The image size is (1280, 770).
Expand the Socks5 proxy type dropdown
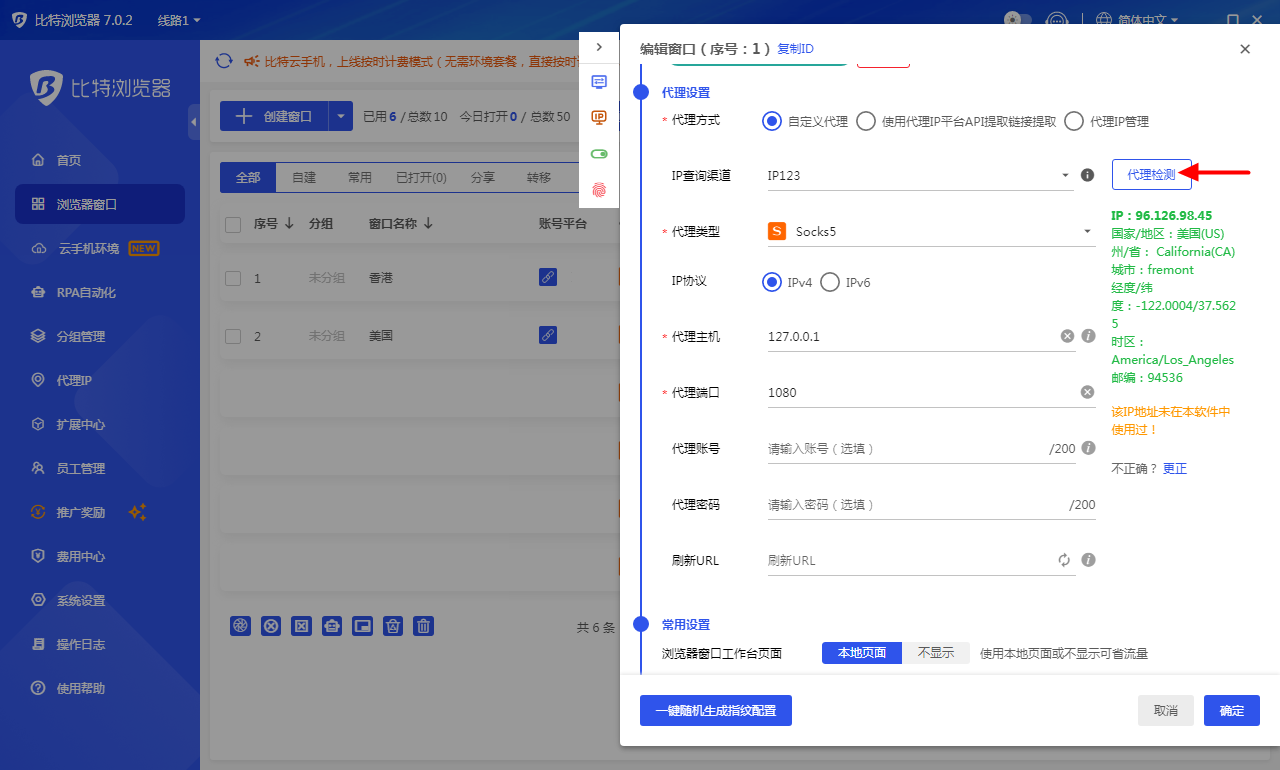click(x=930, y=232)
